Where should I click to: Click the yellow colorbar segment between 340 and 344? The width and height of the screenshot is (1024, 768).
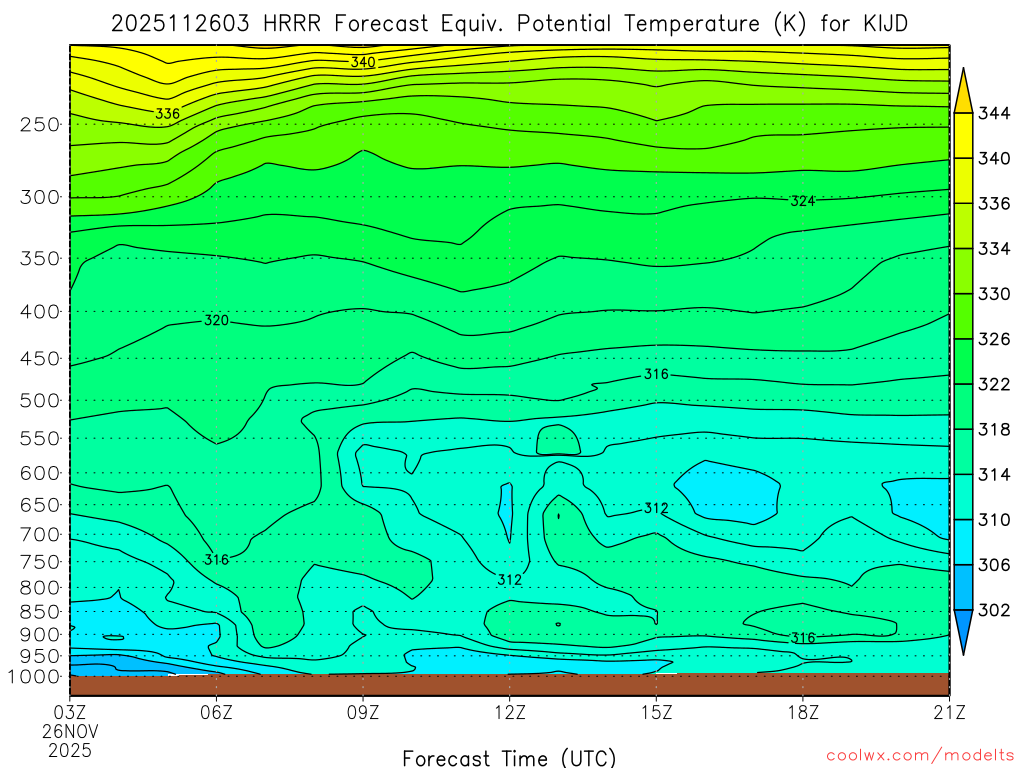coord(963,136)
